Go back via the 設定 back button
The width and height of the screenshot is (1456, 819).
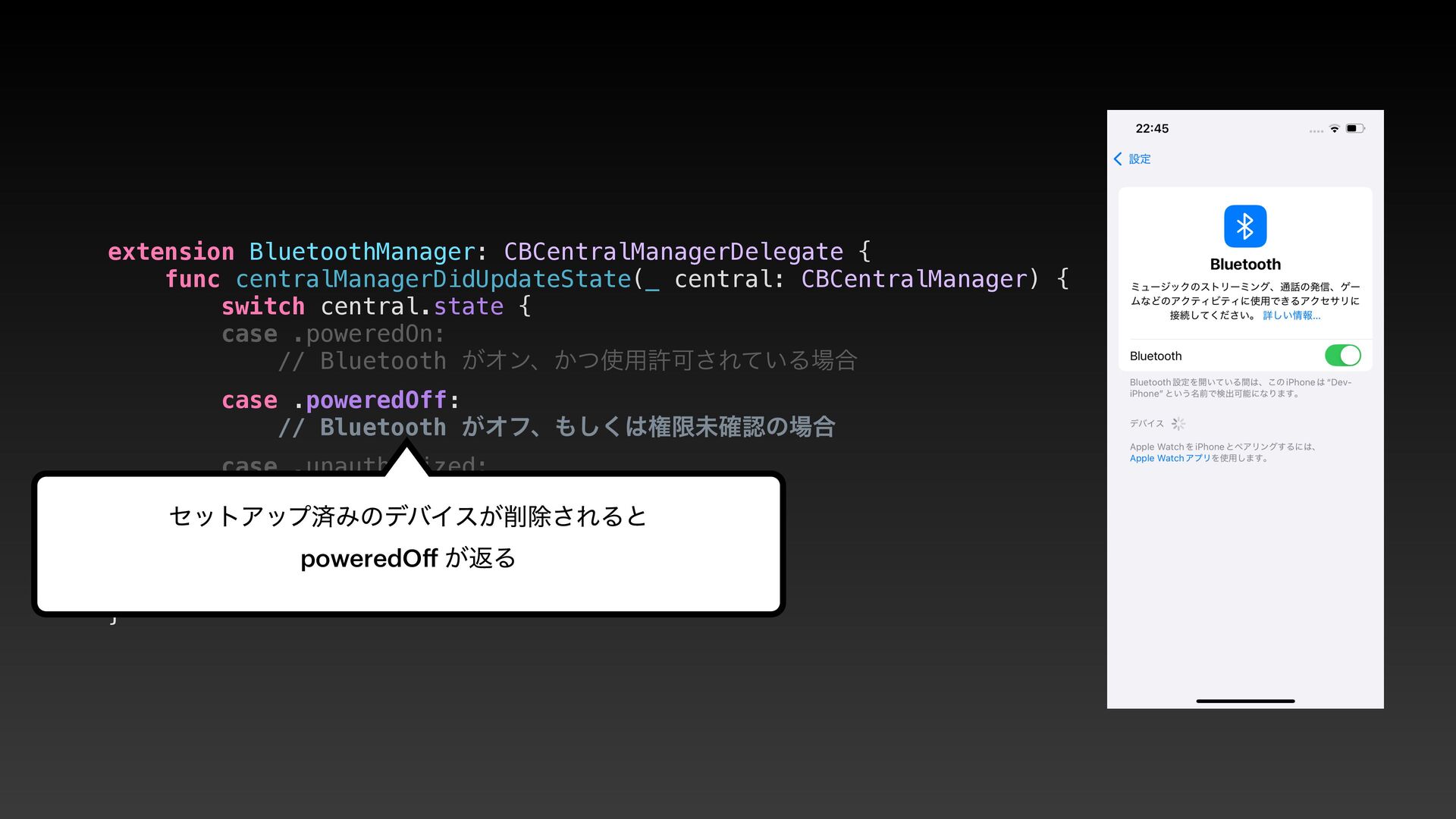[x=1132, y=158]
